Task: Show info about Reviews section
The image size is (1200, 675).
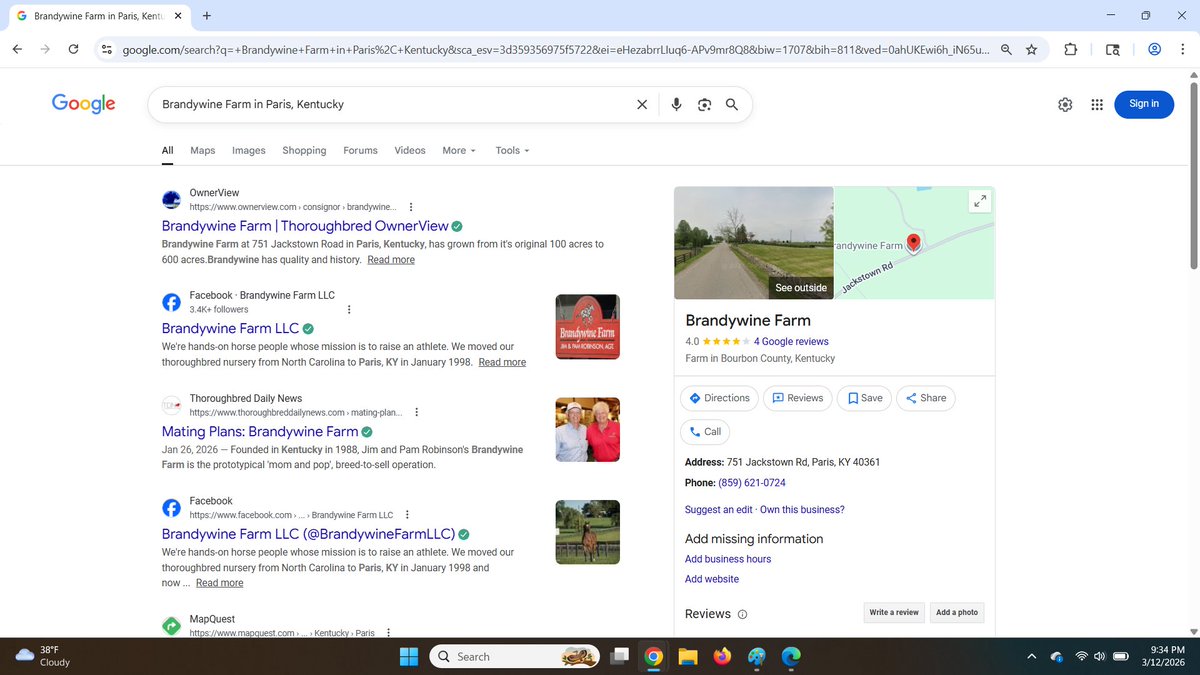Action: click(742, 614)
